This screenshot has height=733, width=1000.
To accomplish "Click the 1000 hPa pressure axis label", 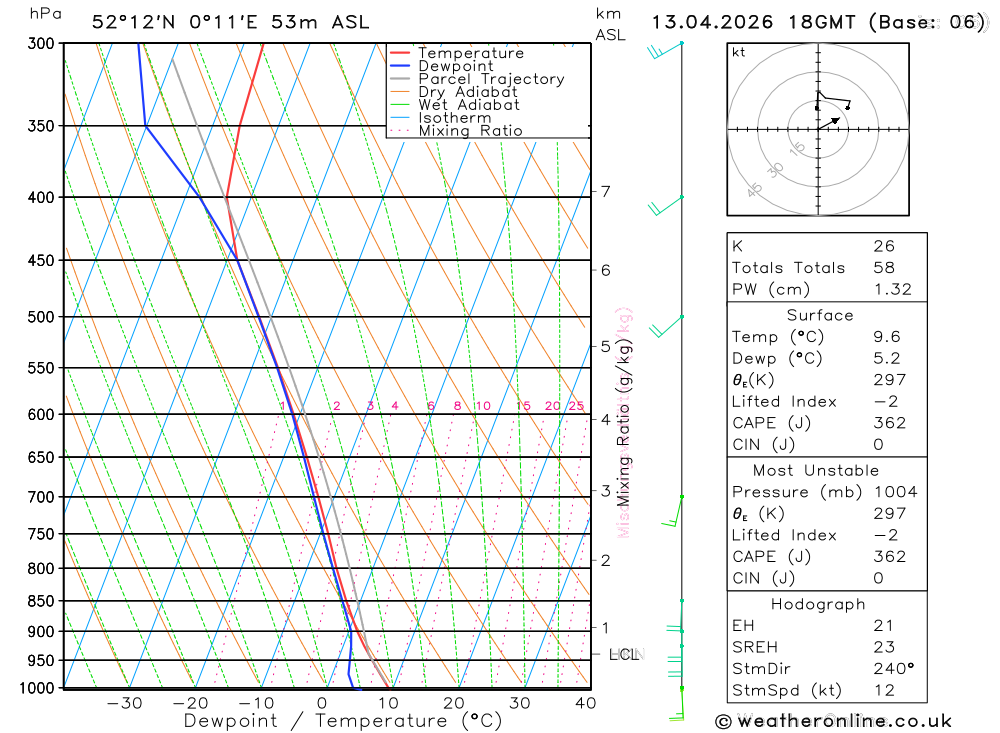I will (x=37, y=688).
